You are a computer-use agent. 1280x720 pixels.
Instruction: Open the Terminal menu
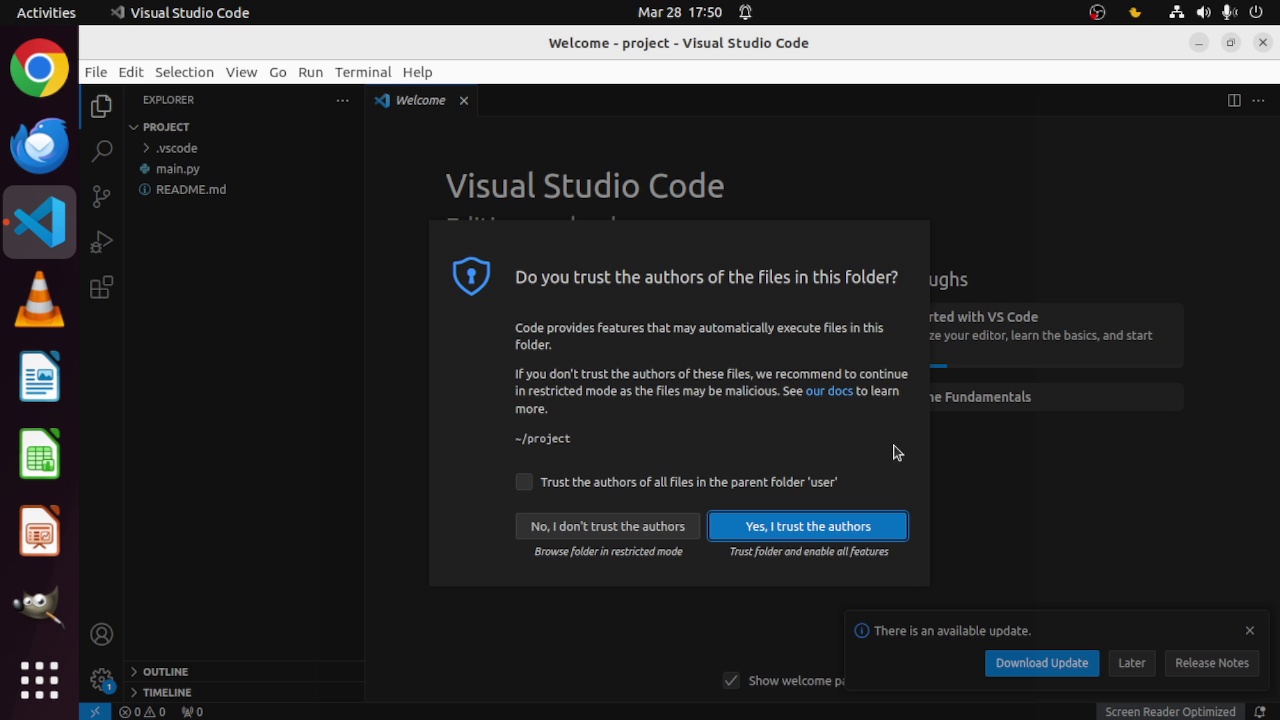362,72
